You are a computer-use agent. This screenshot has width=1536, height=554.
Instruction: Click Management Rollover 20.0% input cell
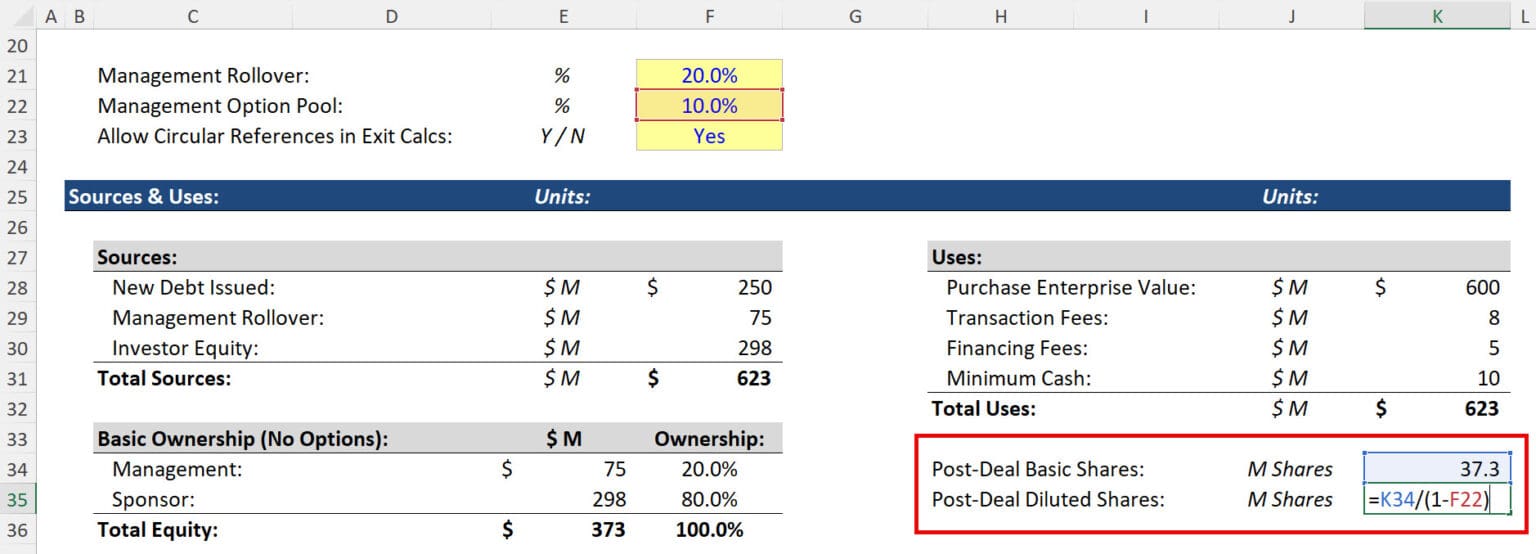coord(709,75)
